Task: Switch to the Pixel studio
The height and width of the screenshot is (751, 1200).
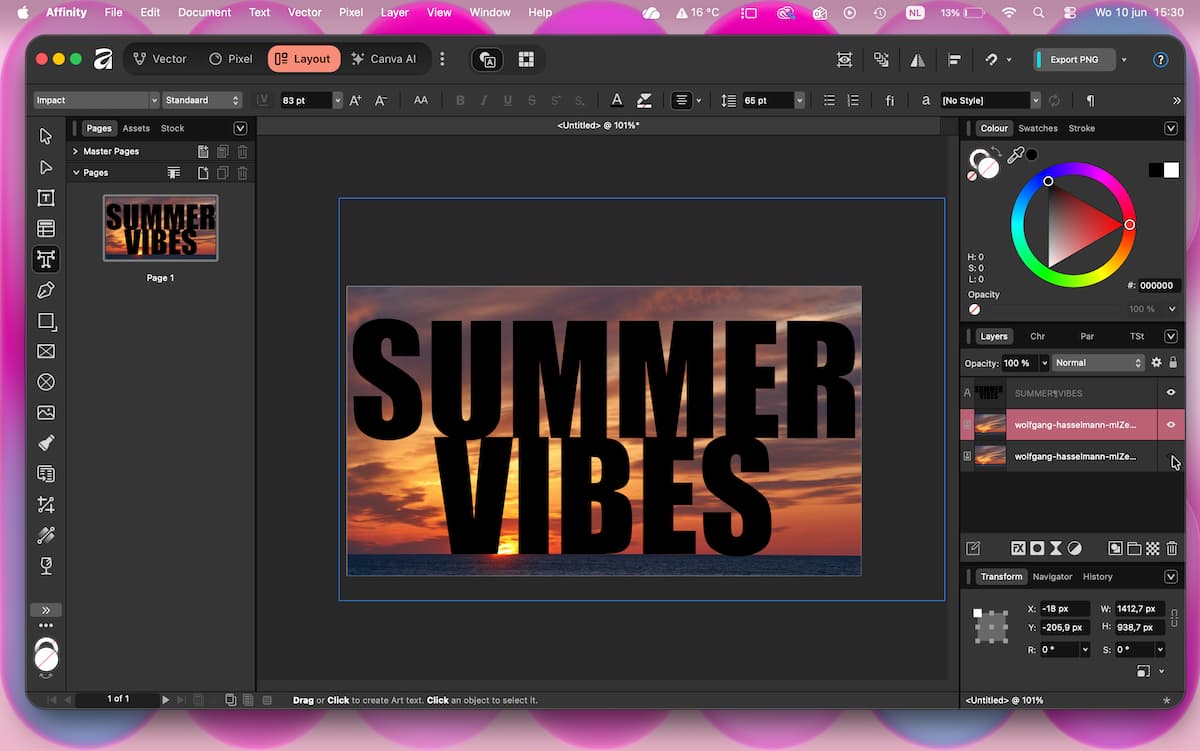Action: (230, 59)
